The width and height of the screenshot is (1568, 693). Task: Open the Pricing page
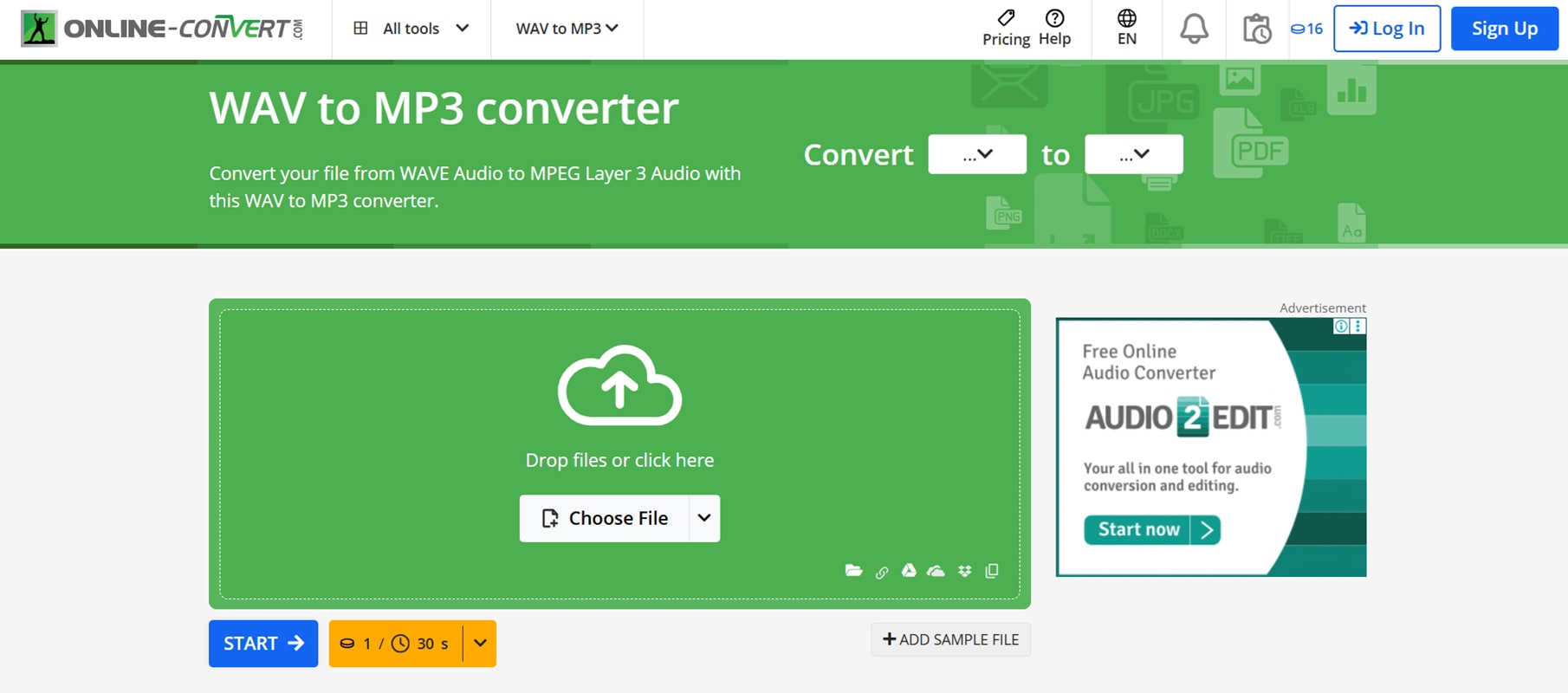point(1006,29)
